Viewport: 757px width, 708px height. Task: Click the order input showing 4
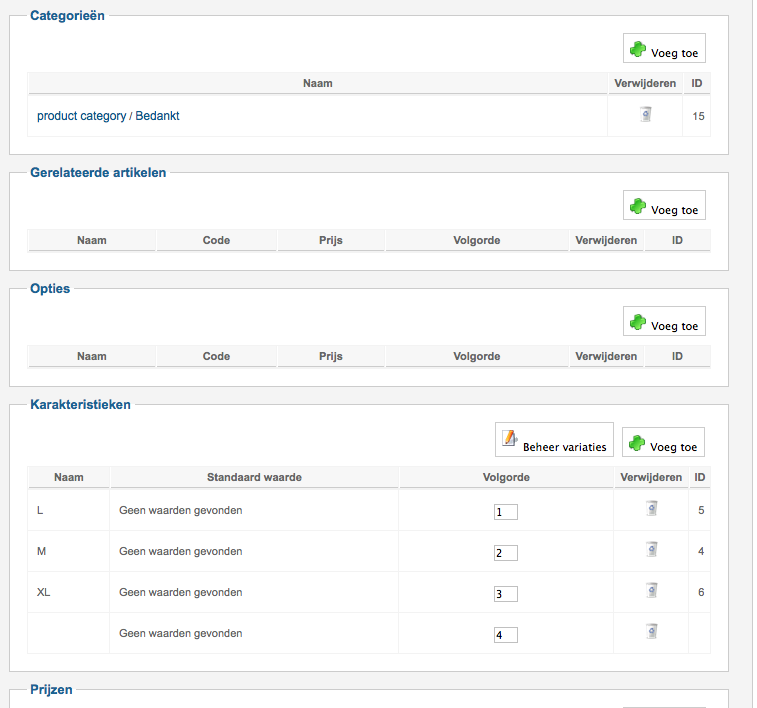pos(506,635)
